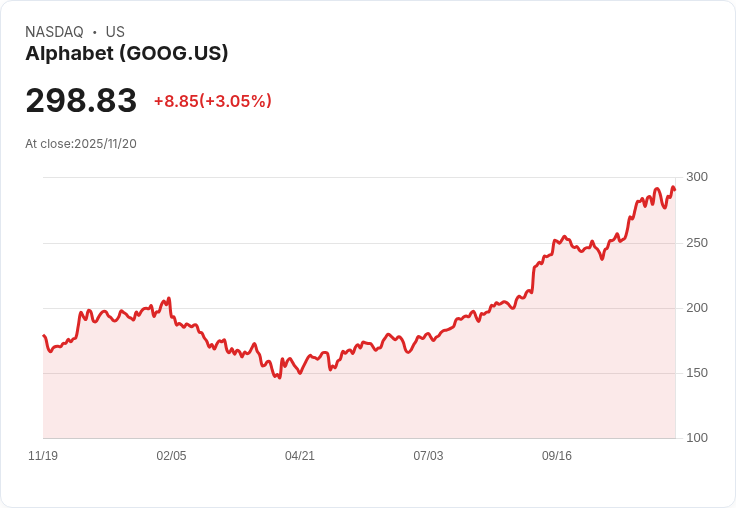The width and height of the screenshot is (736, 508).
Task: Open the Alphabet (GOOG.US) stock title
Action: pyautogui.click(x=127, y=54)
